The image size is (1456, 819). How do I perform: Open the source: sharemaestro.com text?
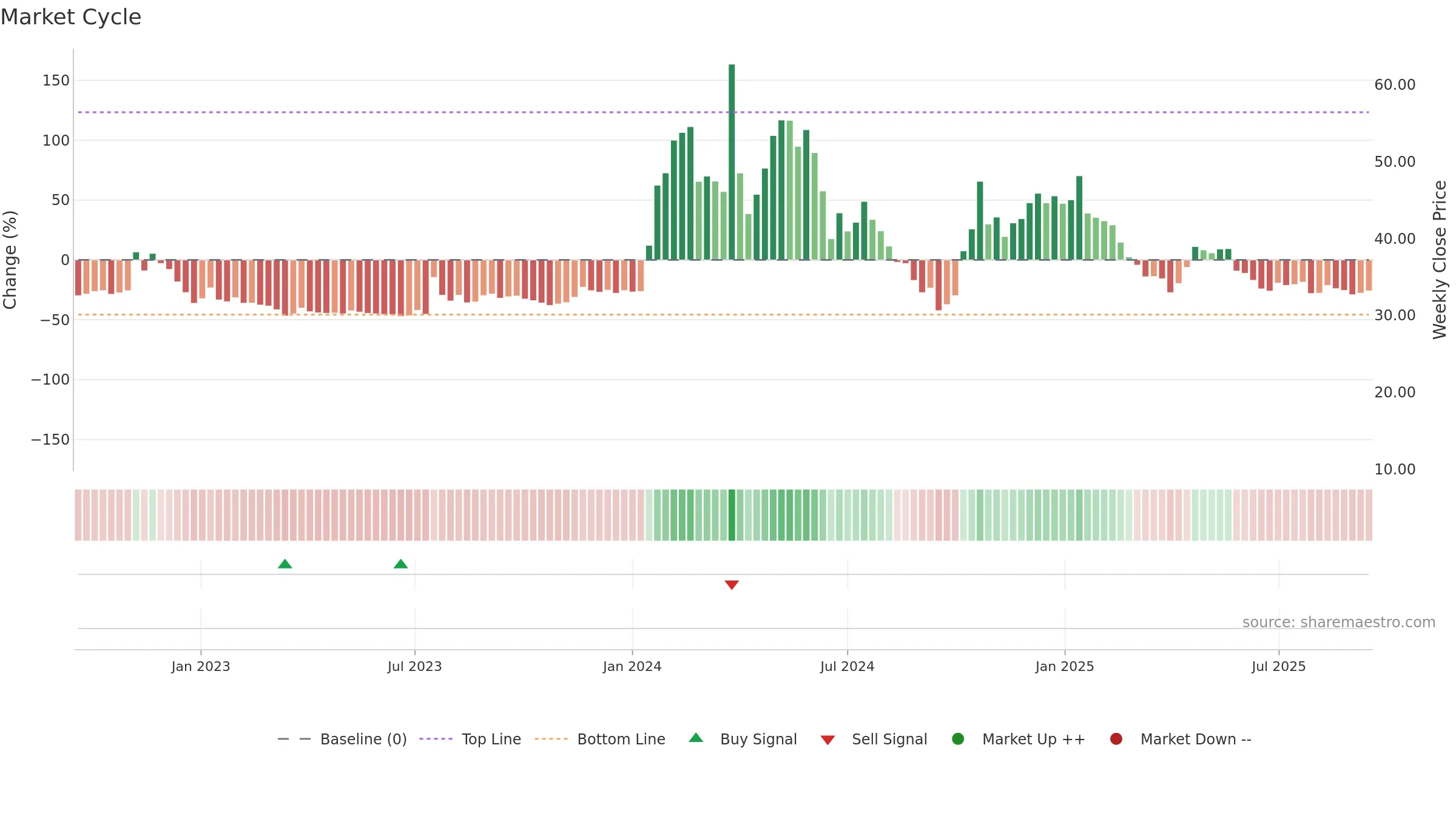coord(1339,622)
